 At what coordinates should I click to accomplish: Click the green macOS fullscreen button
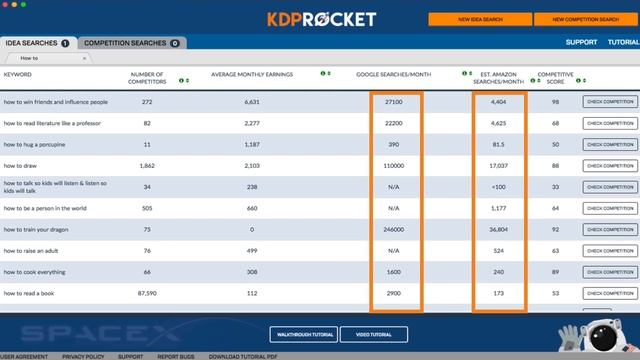point(23,4)
